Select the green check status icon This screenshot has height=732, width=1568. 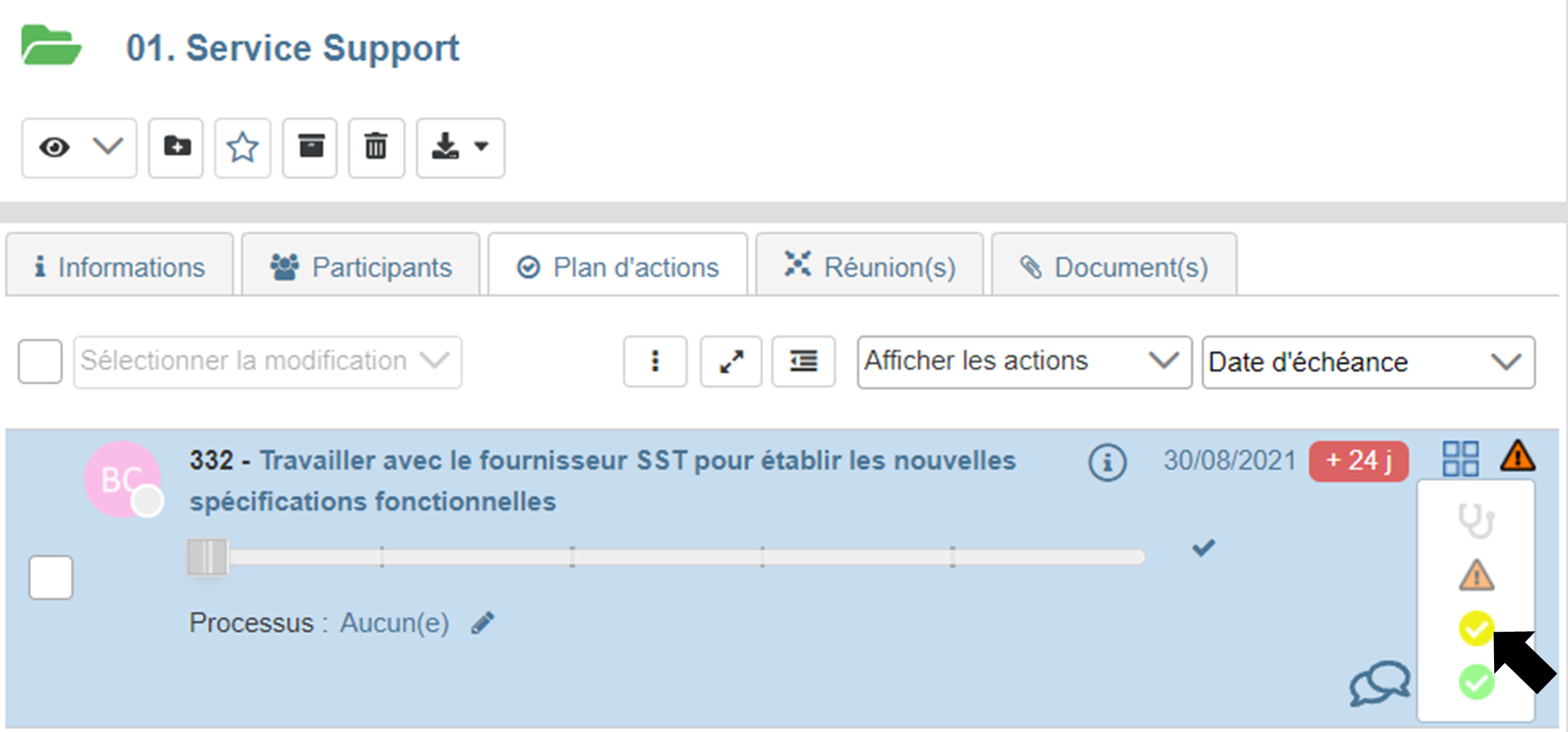(x=1475, y=682)
